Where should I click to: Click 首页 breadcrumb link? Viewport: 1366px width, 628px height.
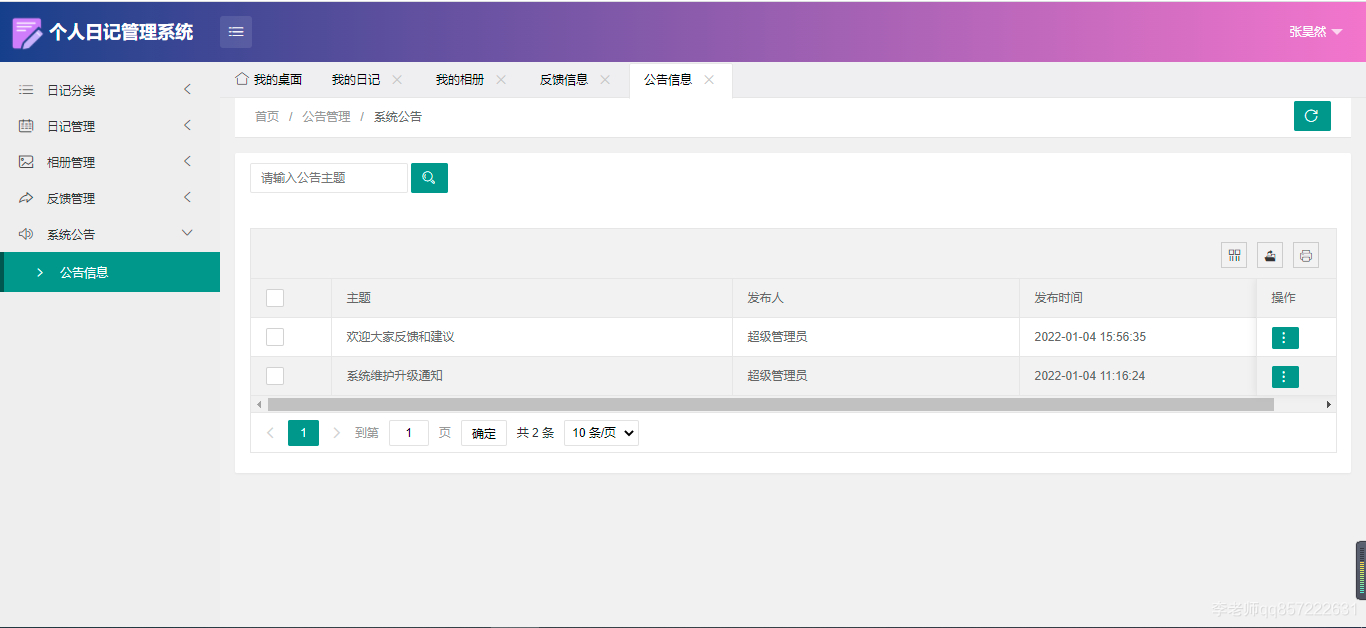click(x=267, y=117)
